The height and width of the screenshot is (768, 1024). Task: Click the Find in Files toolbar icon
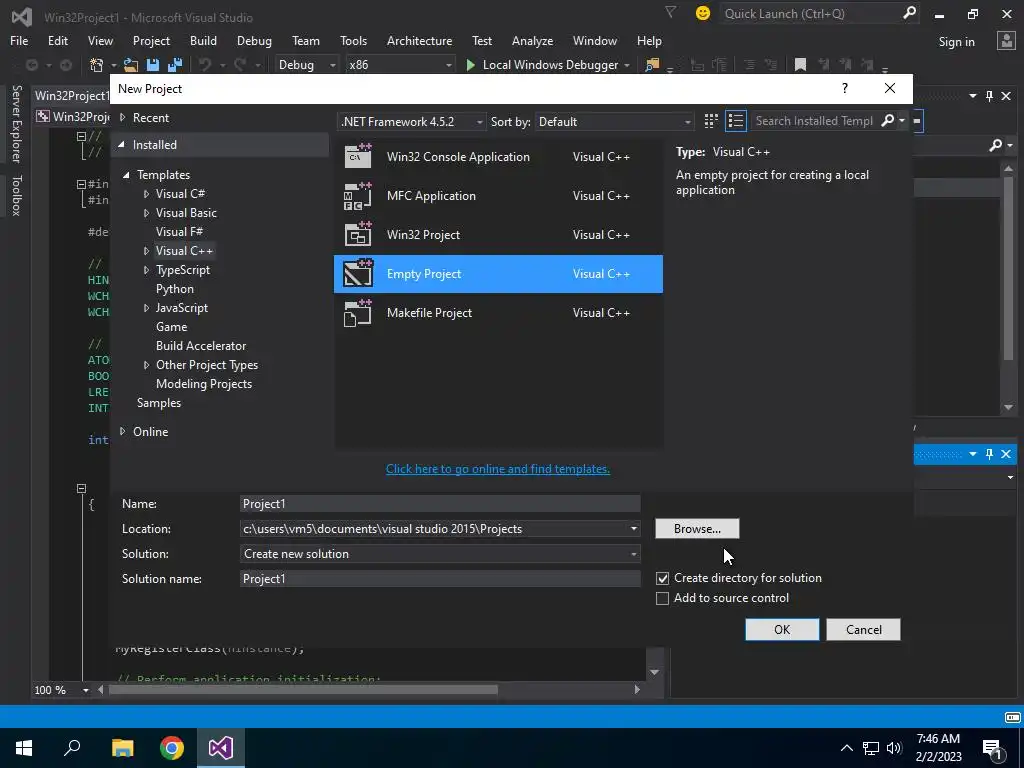pyautogui.click(x=652, y=65)
